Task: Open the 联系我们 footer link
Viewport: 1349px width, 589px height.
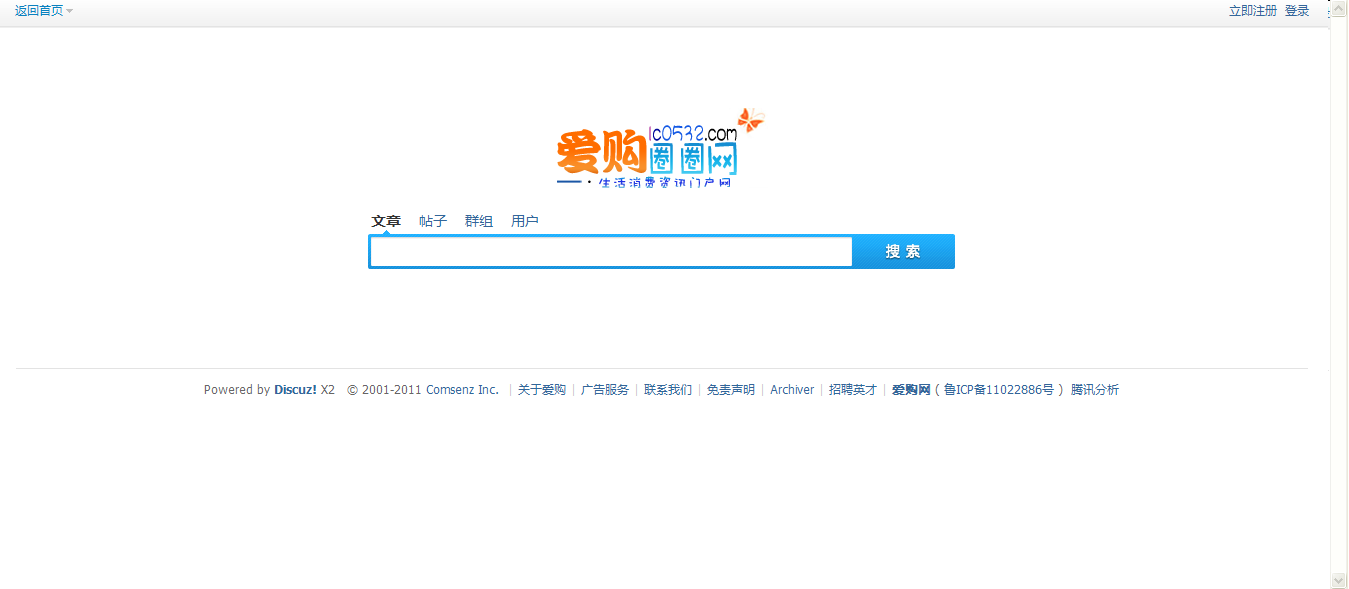Action: point(668,390)
